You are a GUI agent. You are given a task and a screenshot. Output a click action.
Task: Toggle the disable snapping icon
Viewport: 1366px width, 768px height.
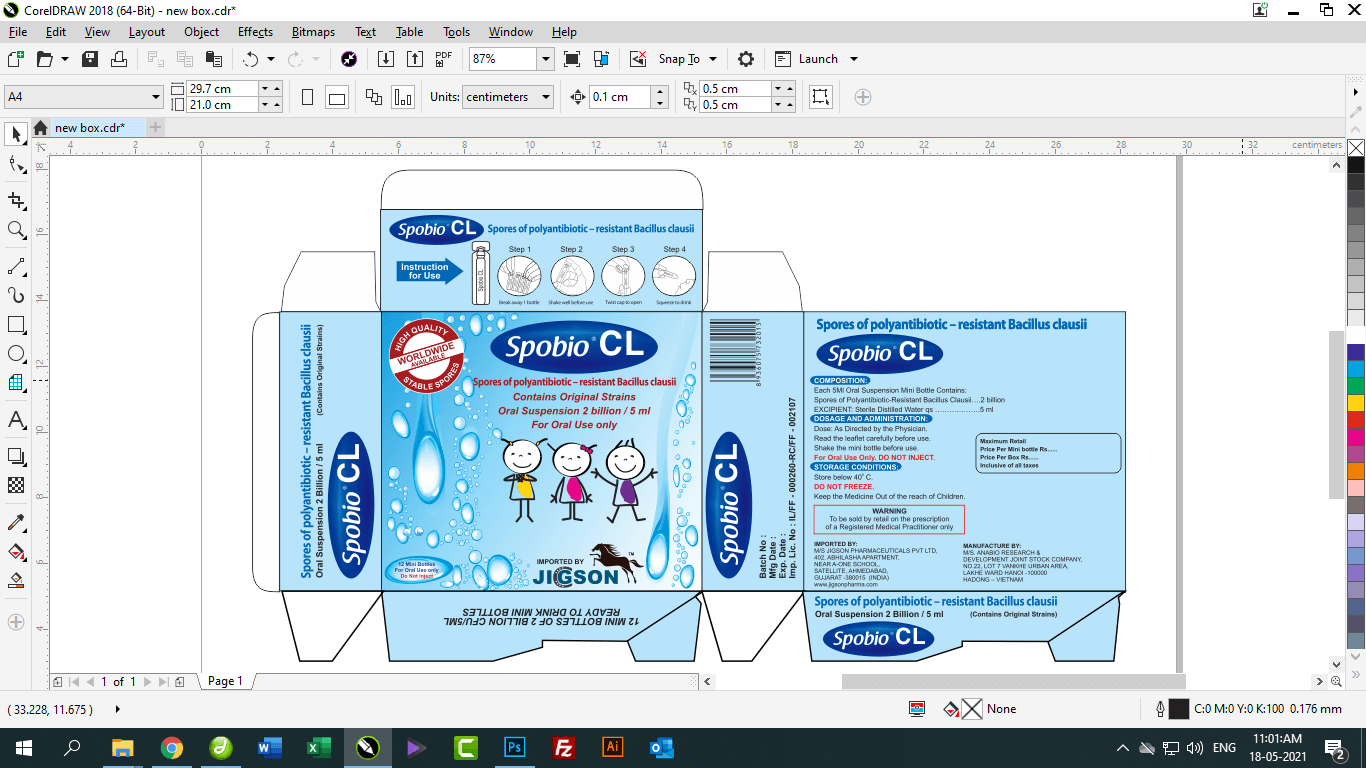tap(638, 59)
